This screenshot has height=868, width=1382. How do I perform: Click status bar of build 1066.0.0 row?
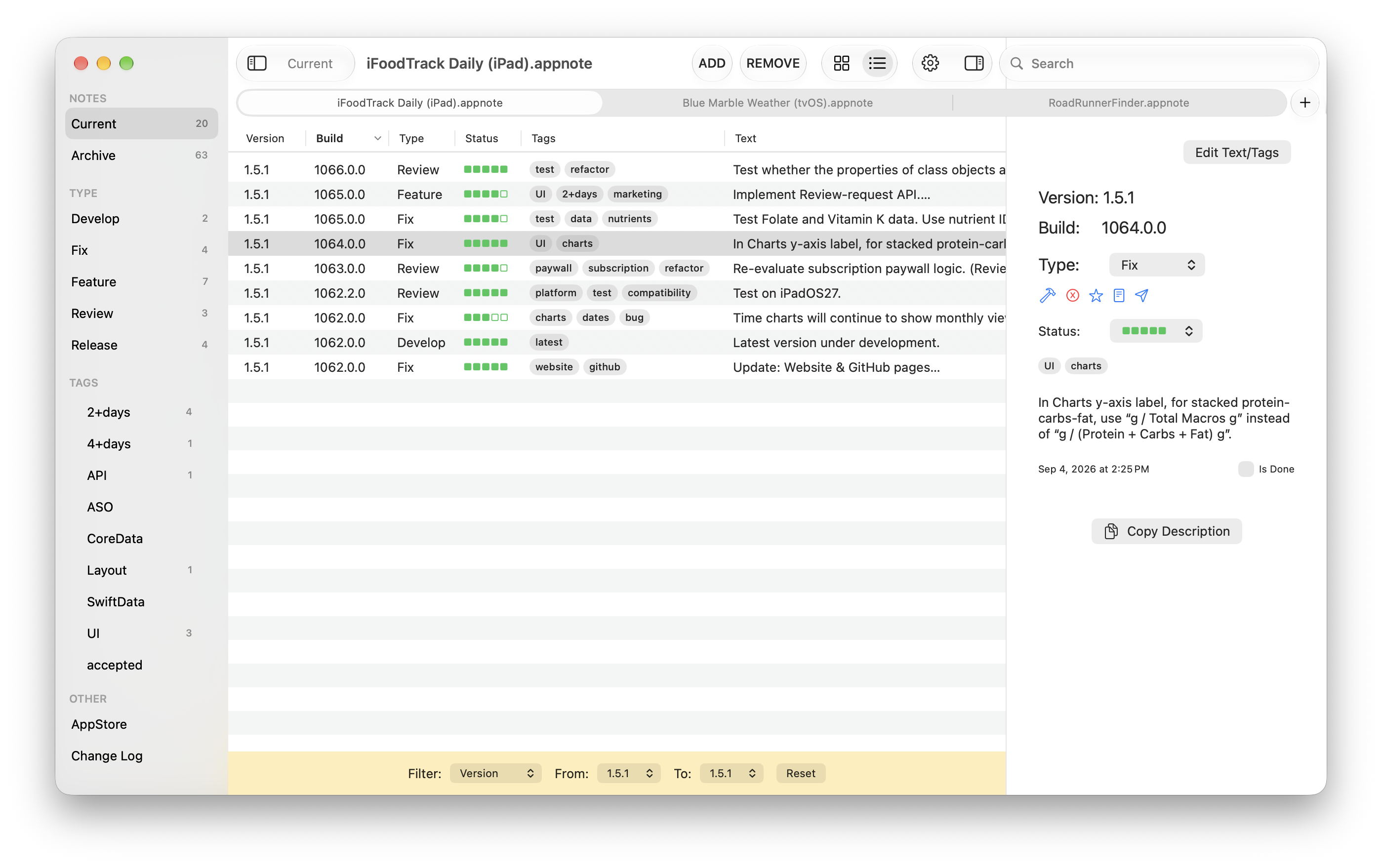(486, 169)
